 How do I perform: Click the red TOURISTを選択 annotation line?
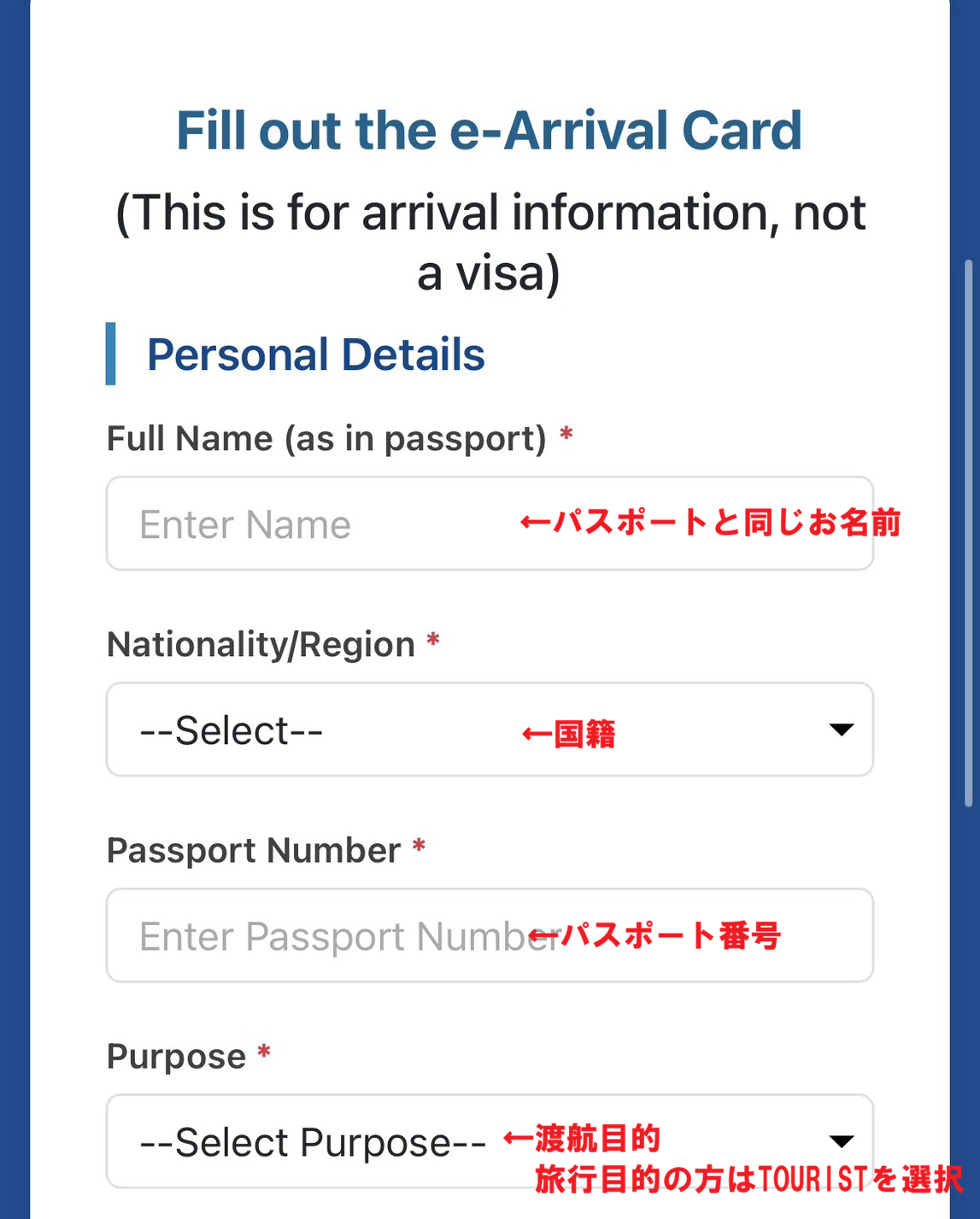[748, 1180]
